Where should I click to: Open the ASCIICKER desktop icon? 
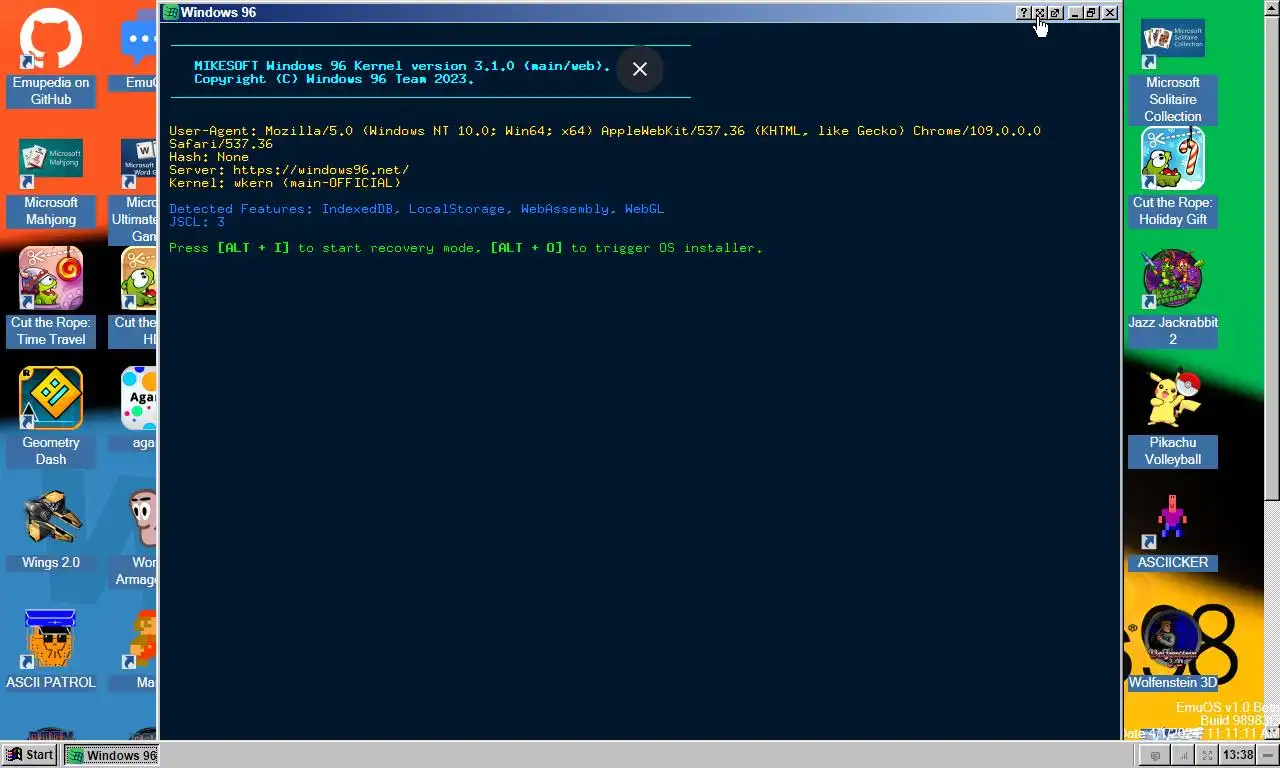[x=1172, y=530]
